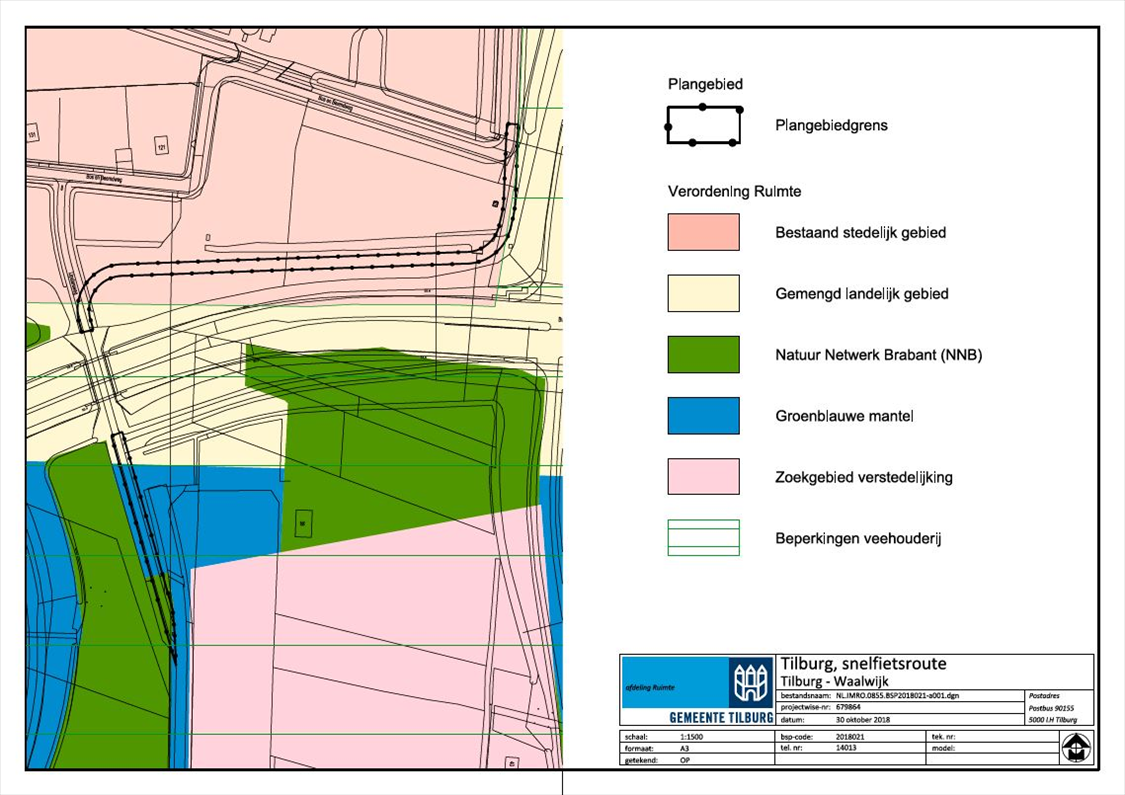
Task: Click the Tilburg coat of arms logo
Action: (750, 682)
